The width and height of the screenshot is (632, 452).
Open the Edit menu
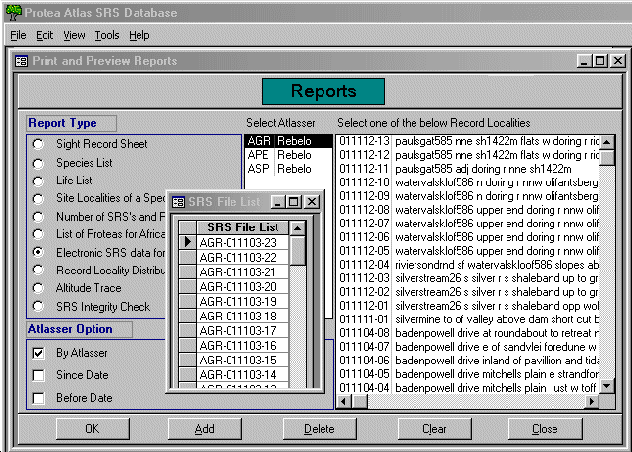44,35
